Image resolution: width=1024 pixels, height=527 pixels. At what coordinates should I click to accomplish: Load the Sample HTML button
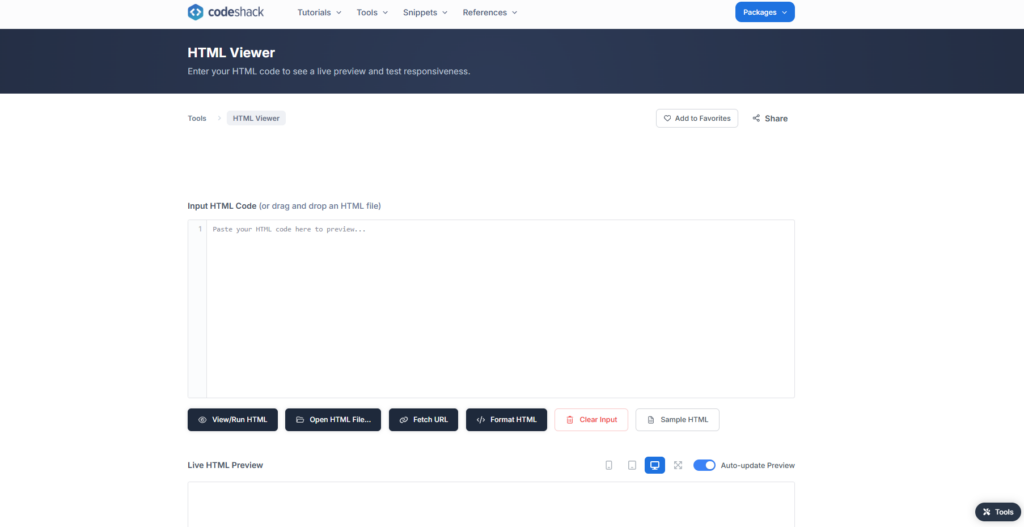pos(677,420)
